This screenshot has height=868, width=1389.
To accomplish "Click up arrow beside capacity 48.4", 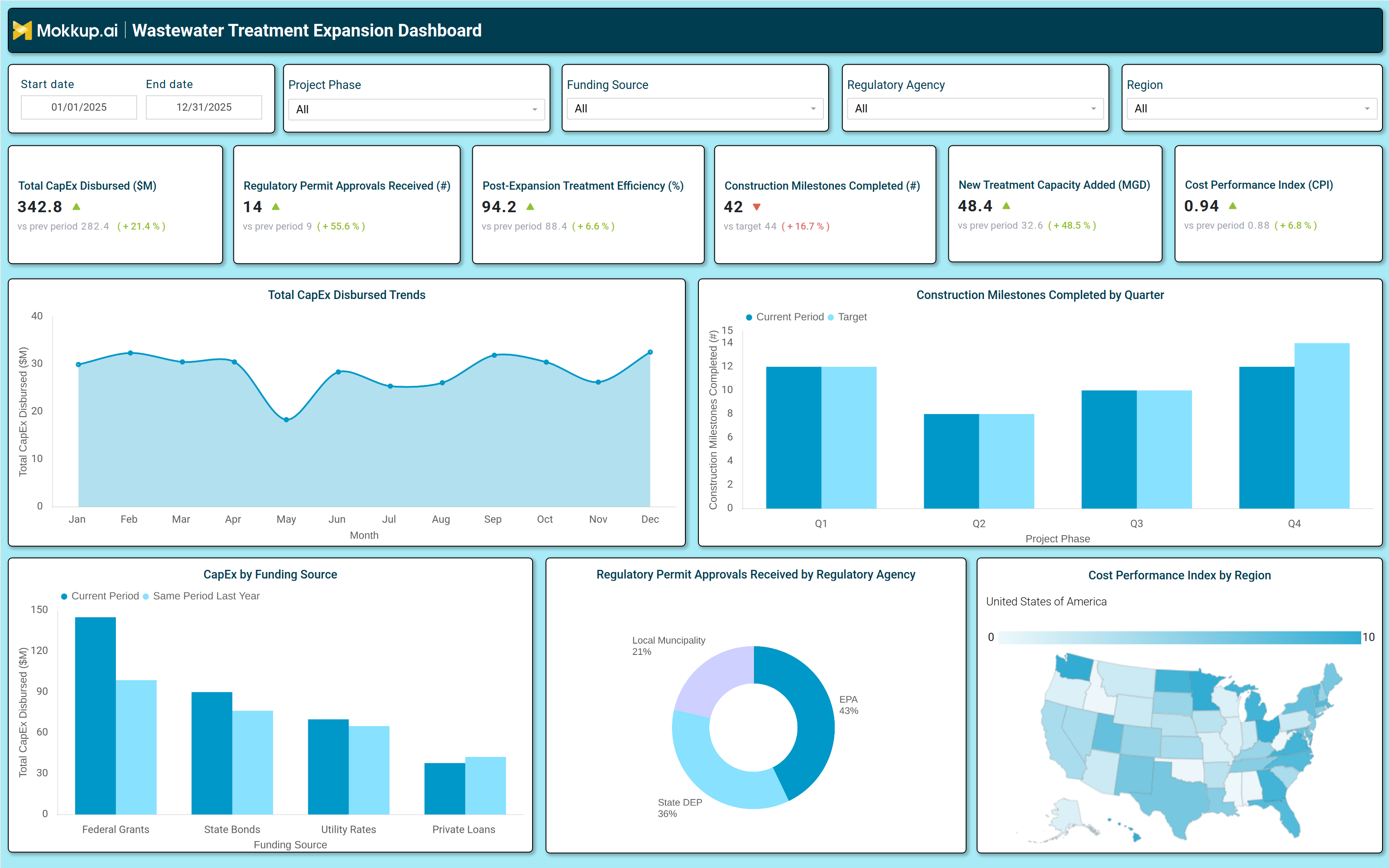I will tap(1006, 206).
